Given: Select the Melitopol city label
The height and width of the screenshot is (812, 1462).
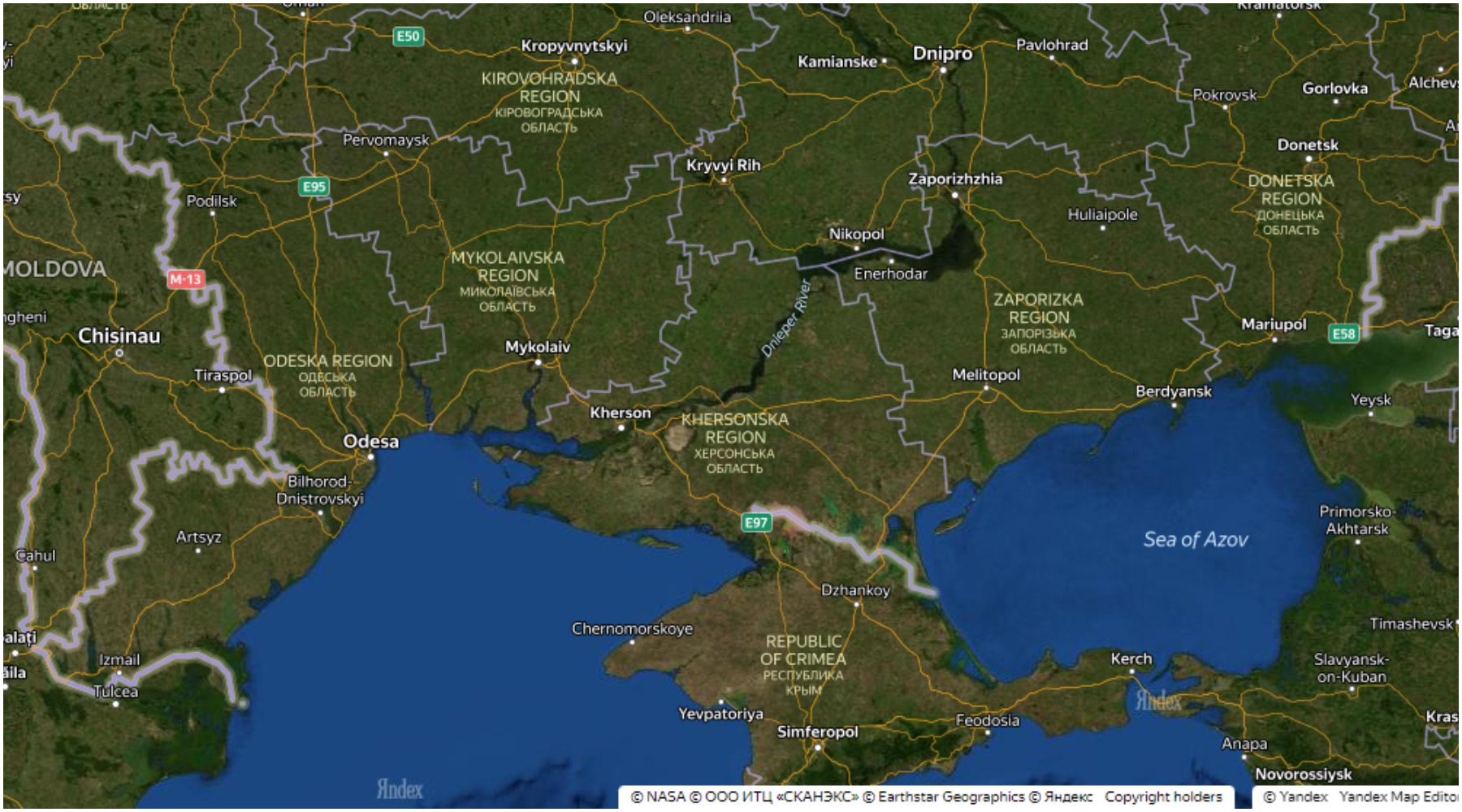Looking at the screenshot, I should tap(986, 374).
